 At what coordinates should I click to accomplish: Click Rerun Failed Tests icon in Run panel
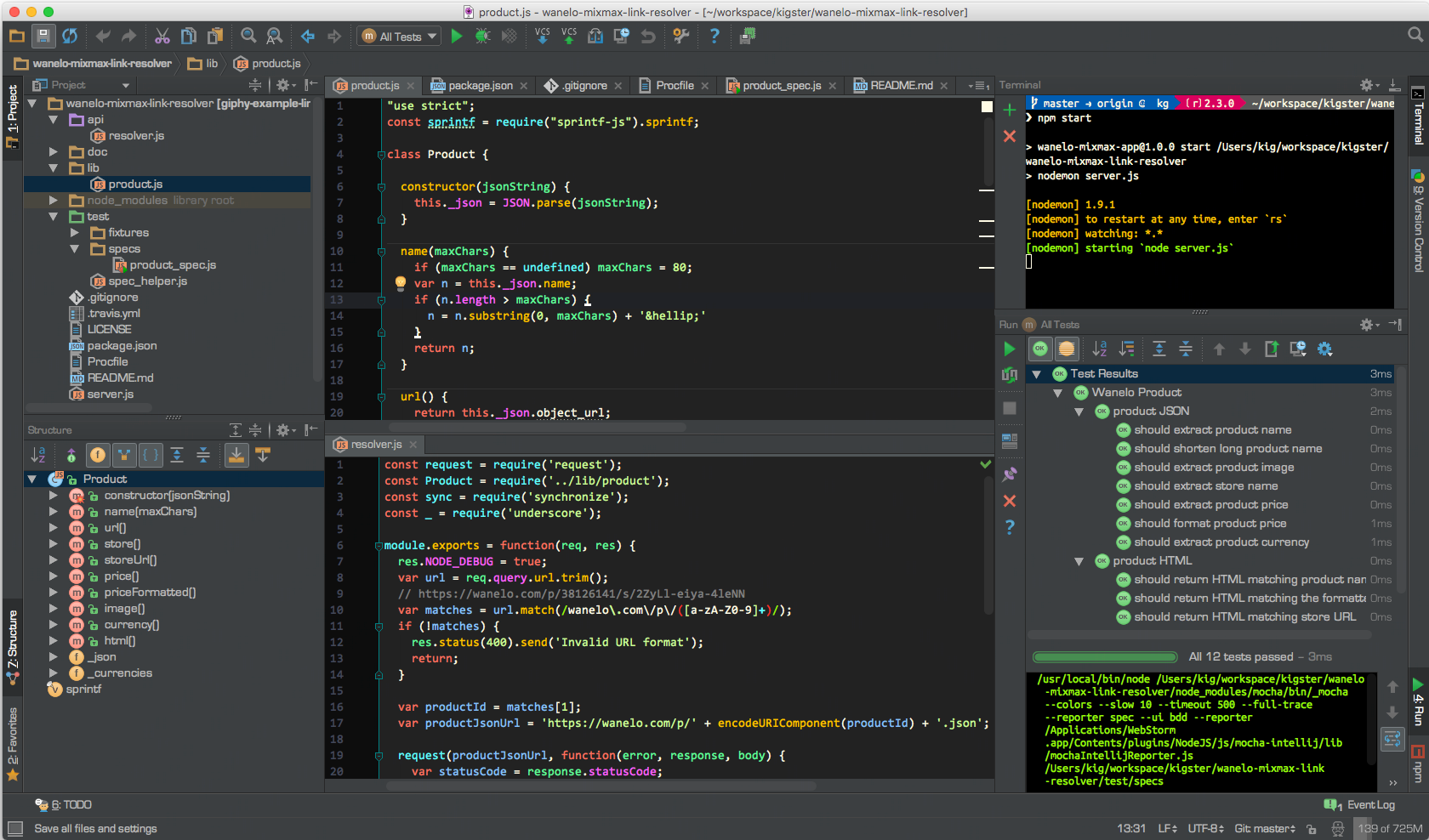point(1009,374)
